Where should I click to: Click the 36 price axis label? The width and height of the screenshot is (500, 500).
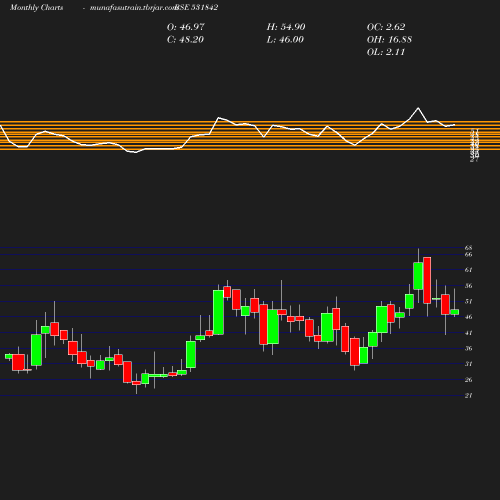click(468, 348)
